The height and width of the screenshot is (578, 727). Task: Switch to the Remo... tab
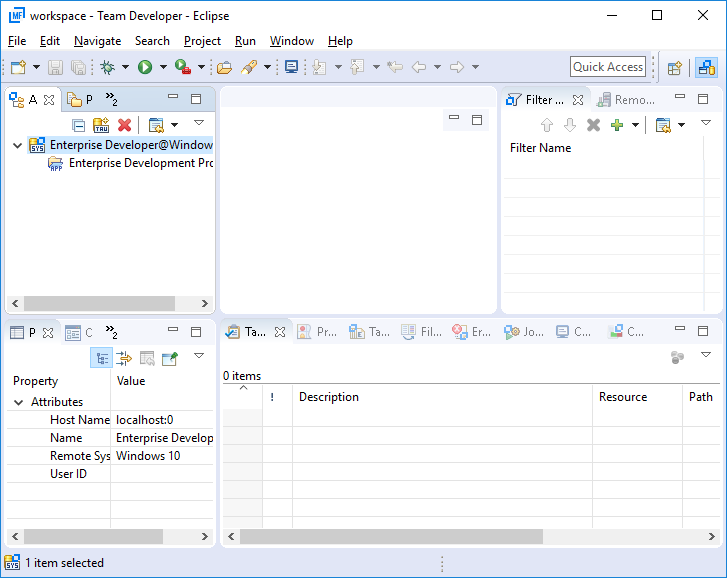pos(626,100)
